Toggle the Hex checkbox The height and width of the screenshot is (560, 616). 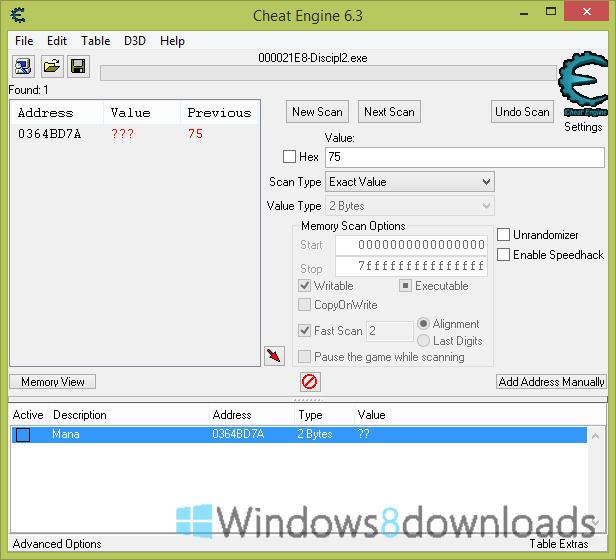[x=290, y=156]
